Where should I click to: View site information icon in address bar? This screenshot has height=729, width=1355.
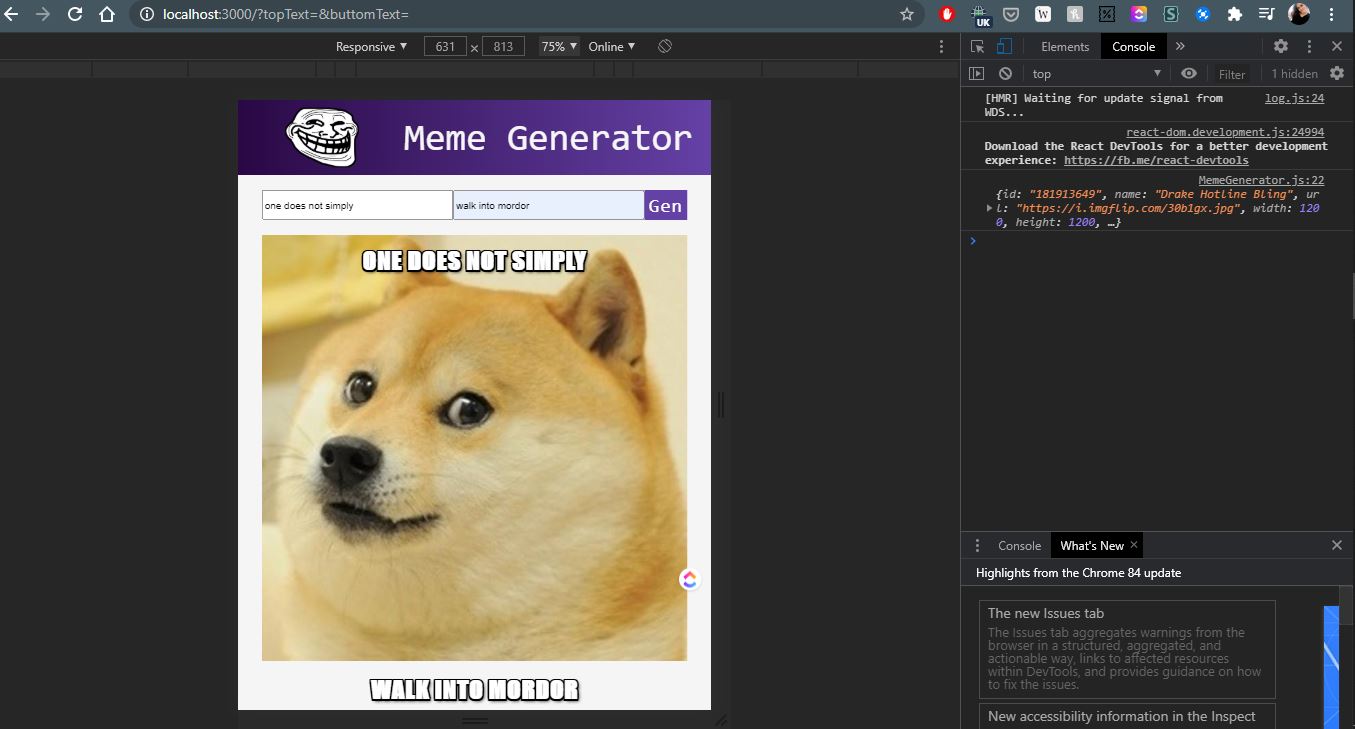tap(147, 14)
